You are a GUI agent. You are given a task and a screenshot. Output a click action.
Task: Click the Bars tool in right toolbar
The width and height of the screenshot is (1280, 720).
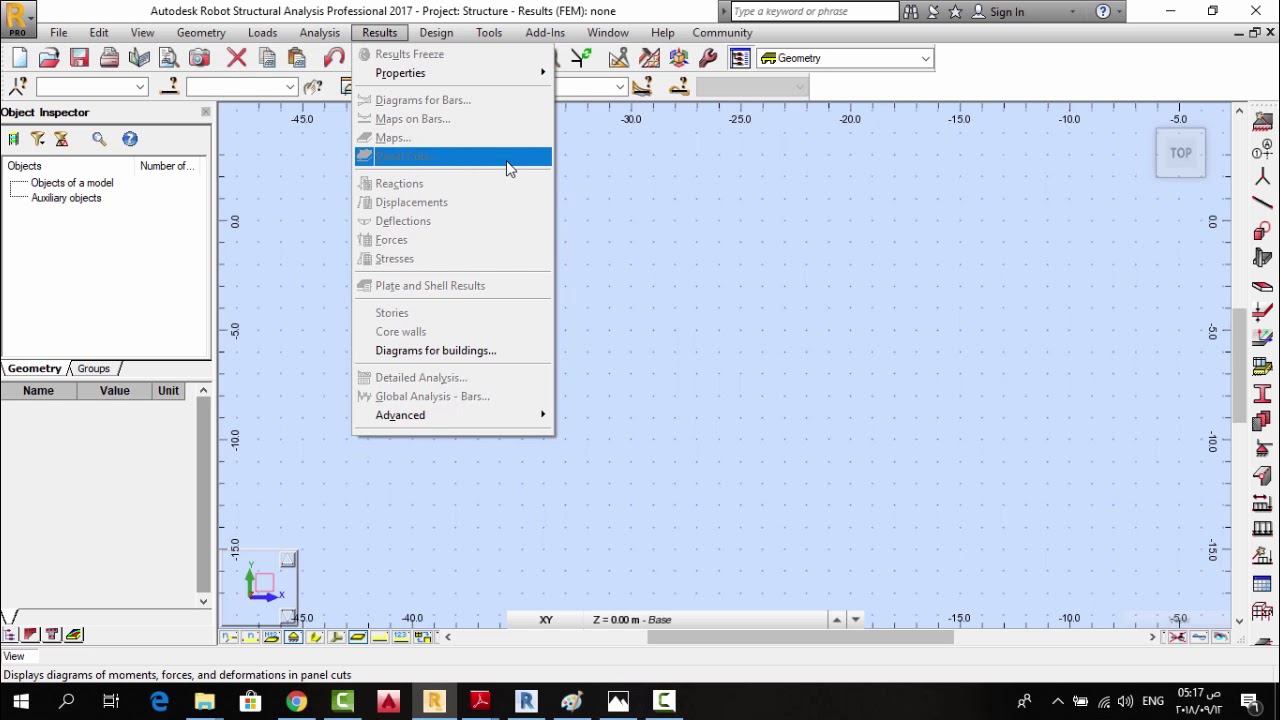point(1262,203)
